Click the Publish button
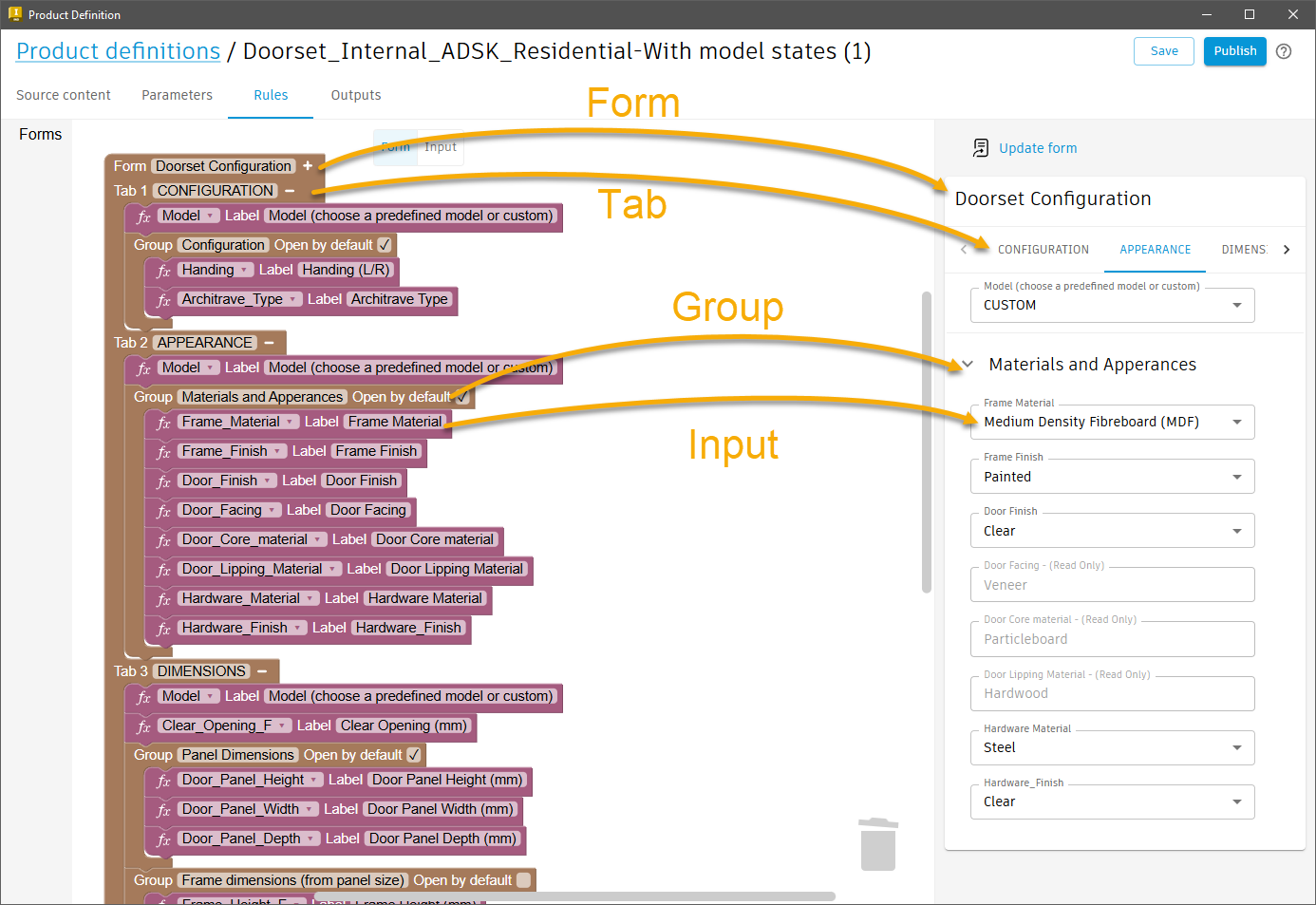The image size is (1316, 905). 1235,51
